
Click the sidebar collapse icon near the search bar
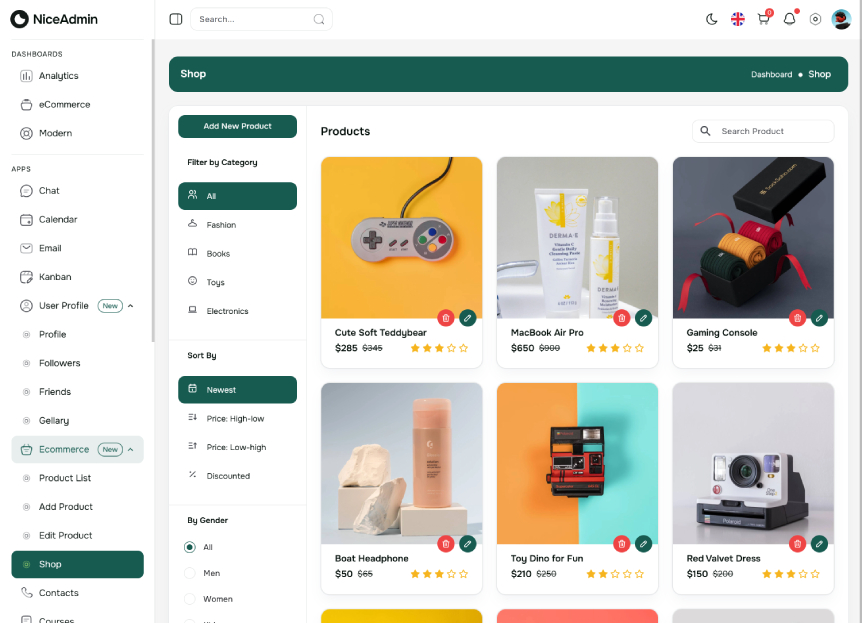tap(176, 18)
